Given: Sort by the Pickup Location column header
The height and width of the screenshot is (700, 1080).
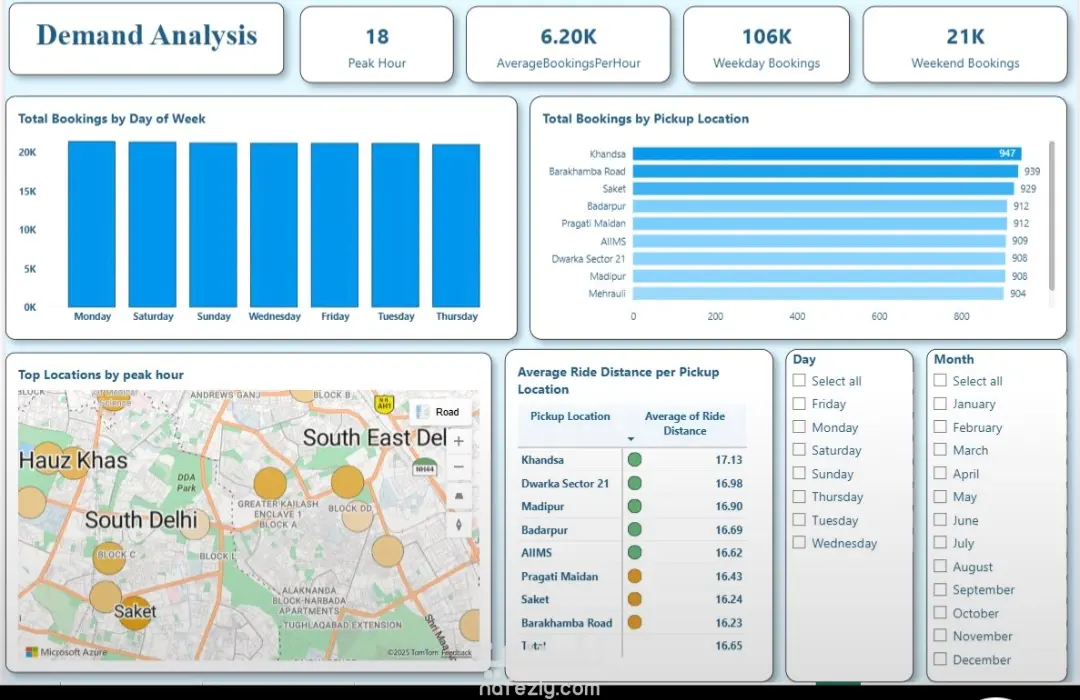Looking at the screenshot, I should point(570,416).
